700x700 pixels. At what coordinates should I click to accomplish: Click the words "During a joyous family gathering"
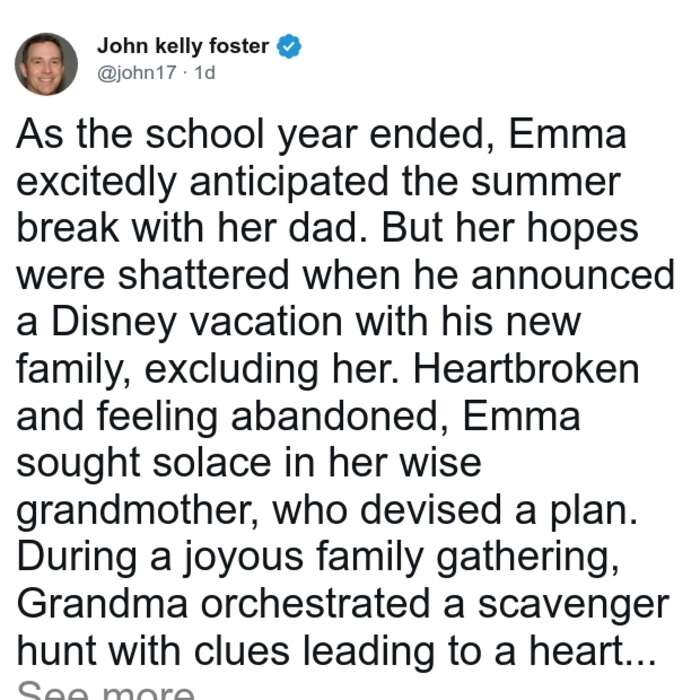coord(317,558)
